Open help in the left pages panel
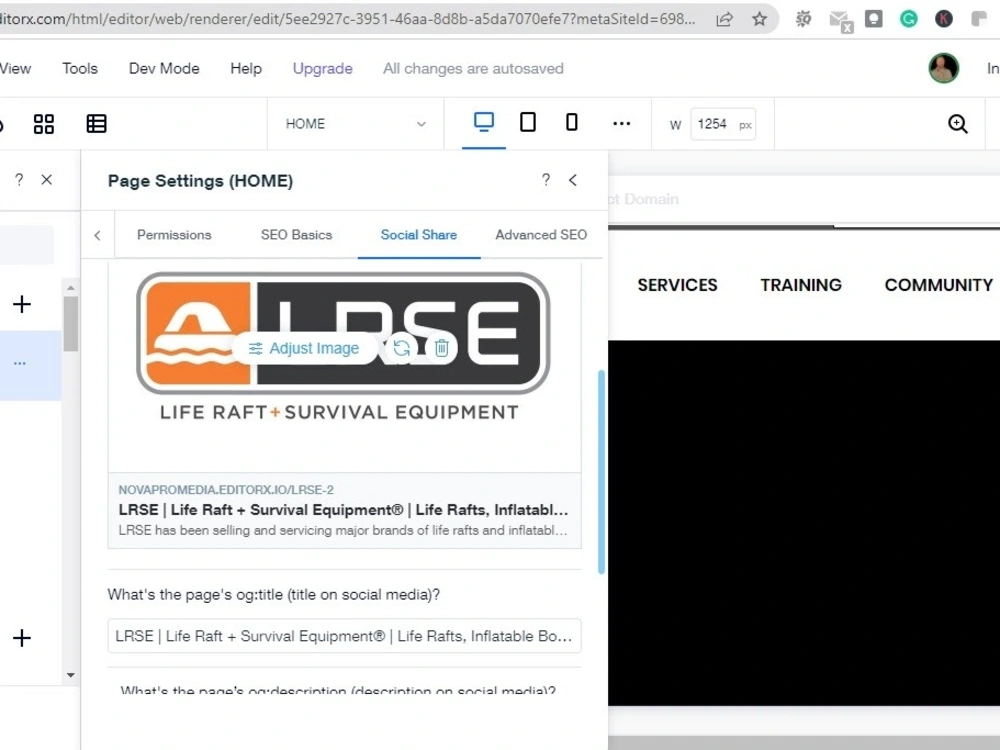This screenshot has height=750, width=1000. [19, 180]
